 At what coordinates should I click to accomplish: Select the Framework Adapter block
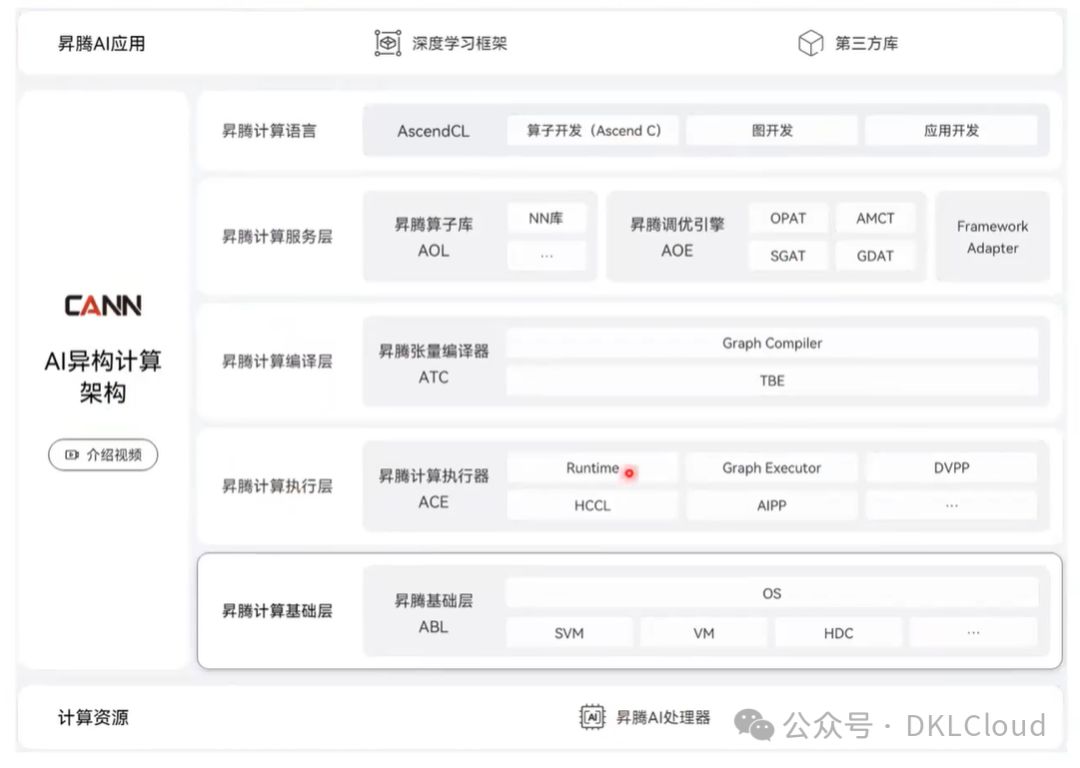point(993,236)
